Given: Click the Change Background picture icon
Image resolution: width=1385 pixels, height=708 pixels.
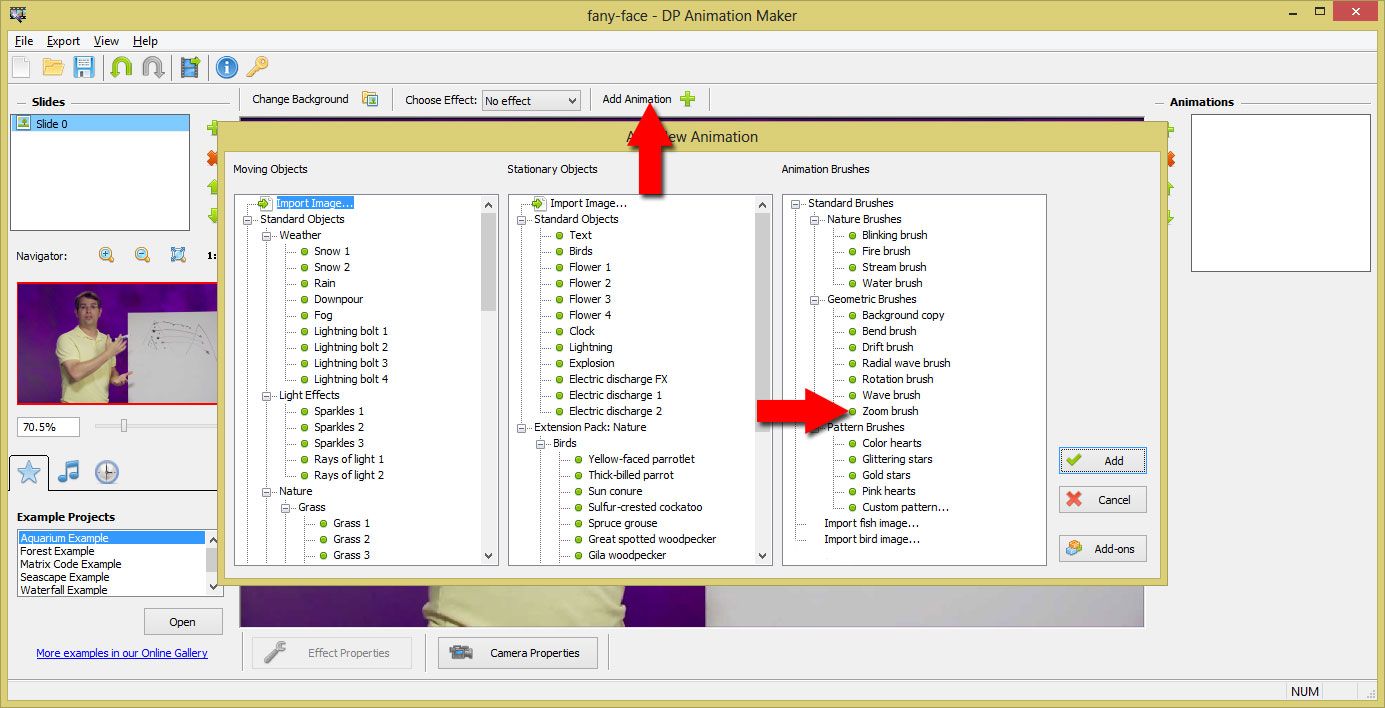Looking at the screenshot, I should tap(370, 99).
